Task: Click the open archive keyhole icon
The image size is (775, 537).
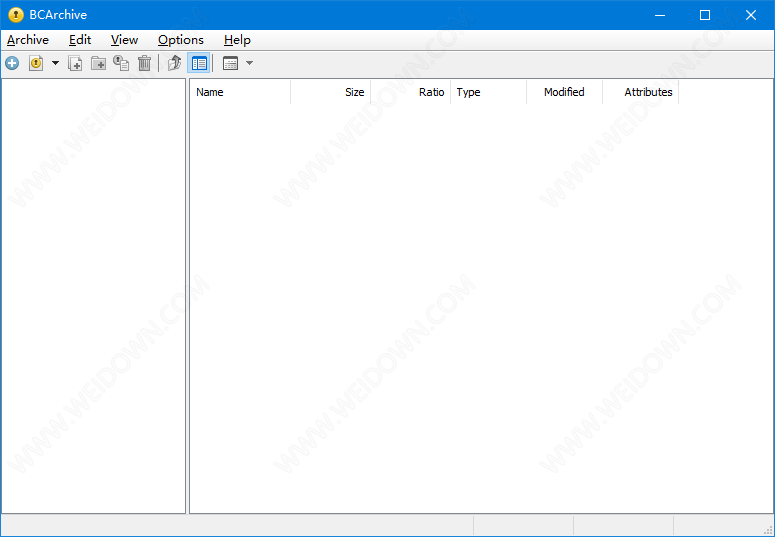Action: pos(36,63)
